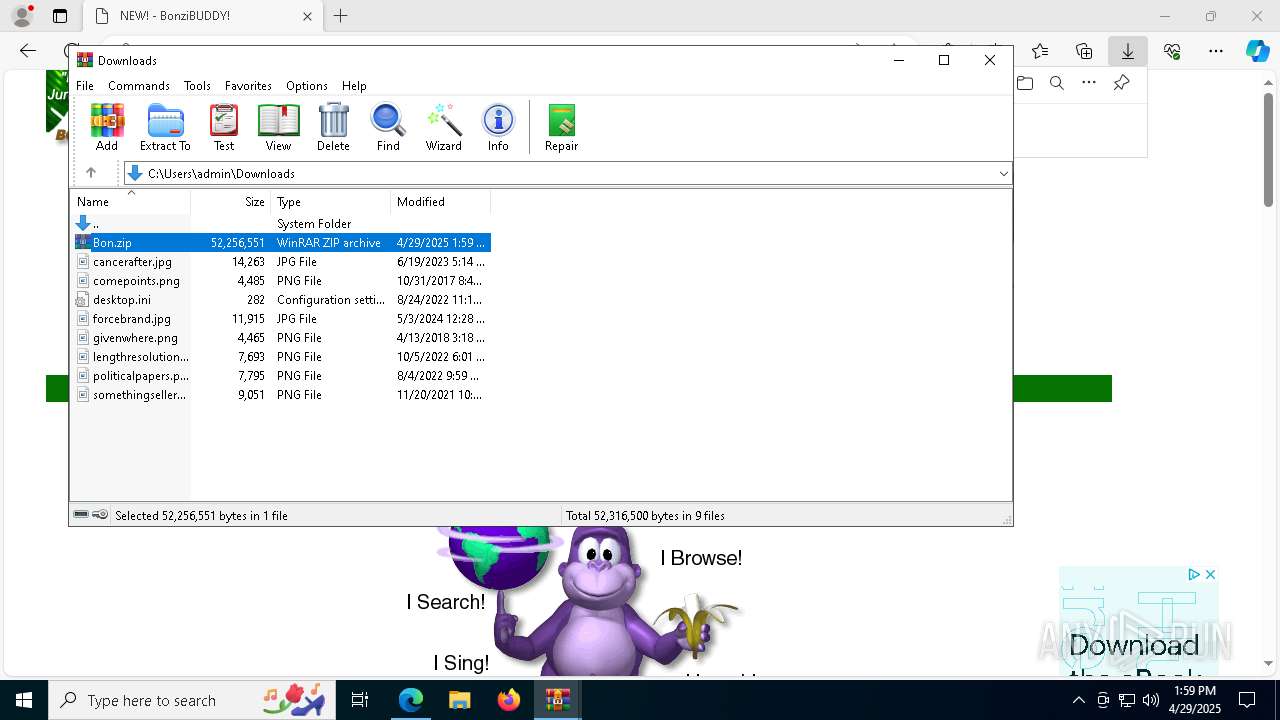This screenshot has height=720, width=1280.
Task: Open Browser essentials heart icon
Action: [1172, 51]
